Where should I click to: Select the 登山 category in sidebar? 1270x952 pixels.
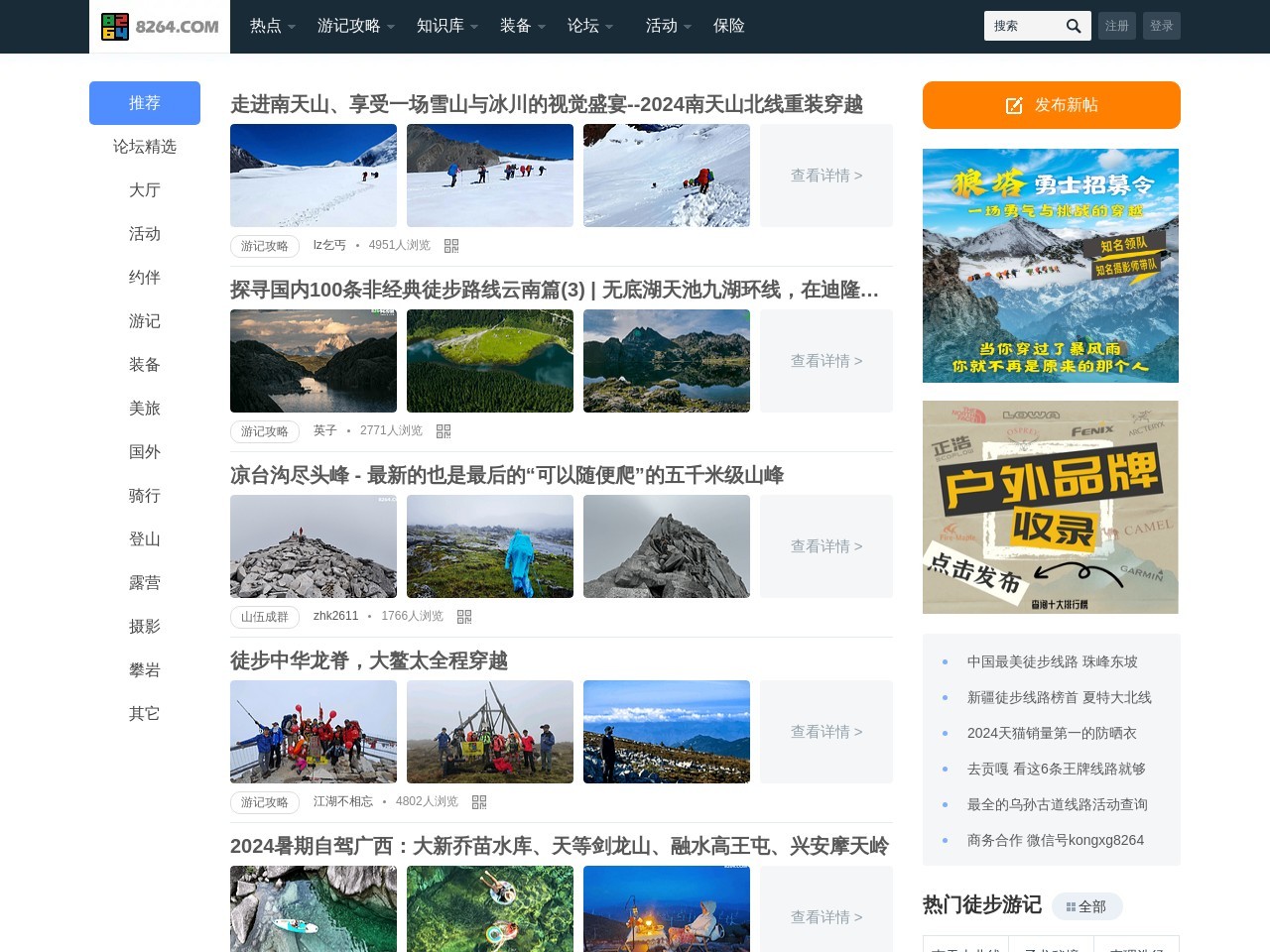(145, 538)
